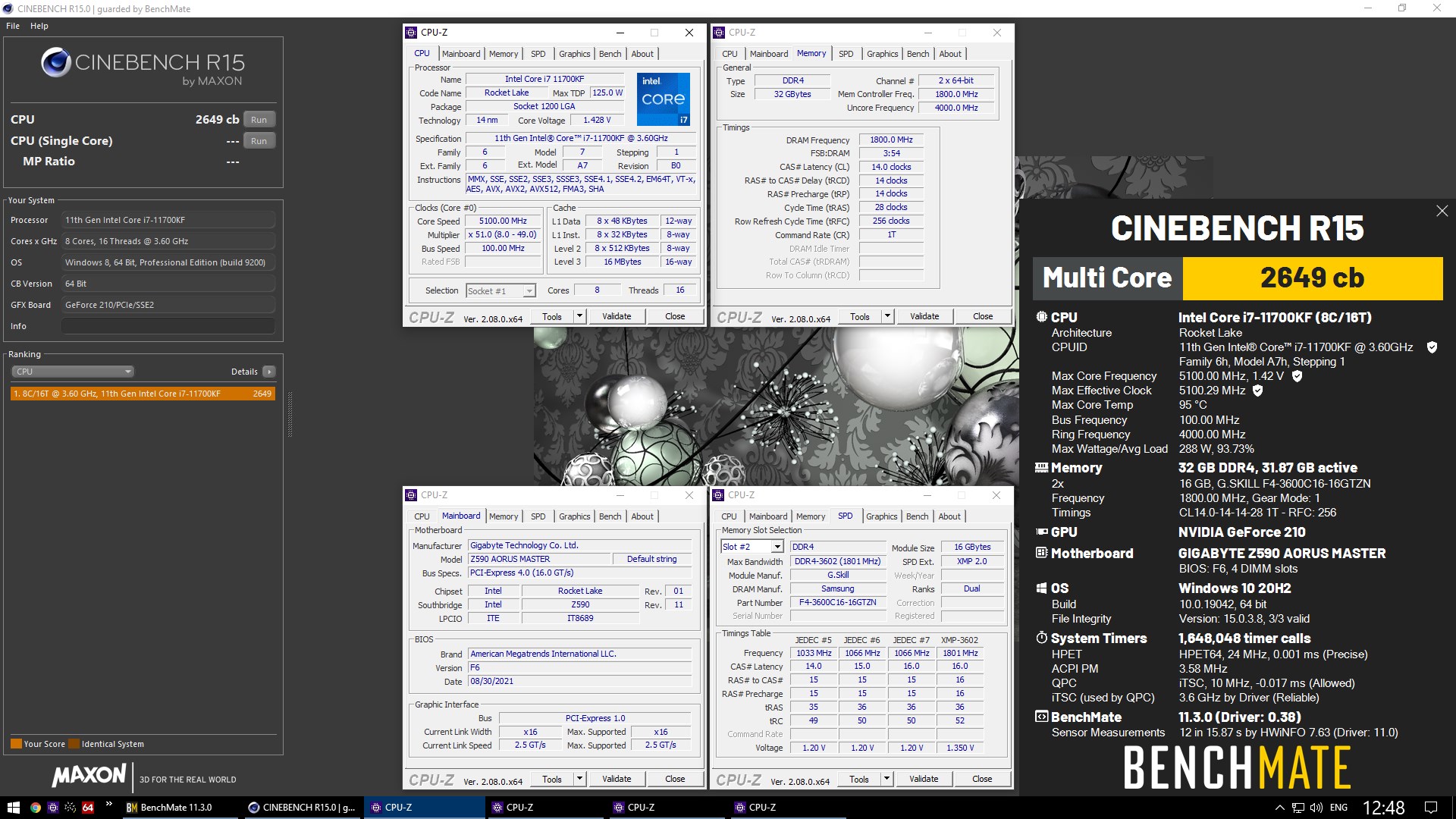Click the F4-3600C16-16GTZN part number field
1456x819 pixels.
click(x=838, y=603)
